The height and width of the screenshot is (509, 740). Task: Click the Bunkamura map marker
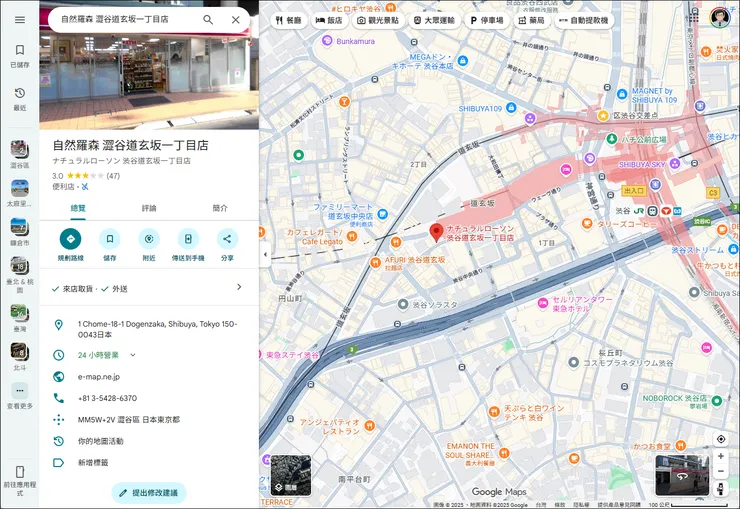tap(327, 41)
